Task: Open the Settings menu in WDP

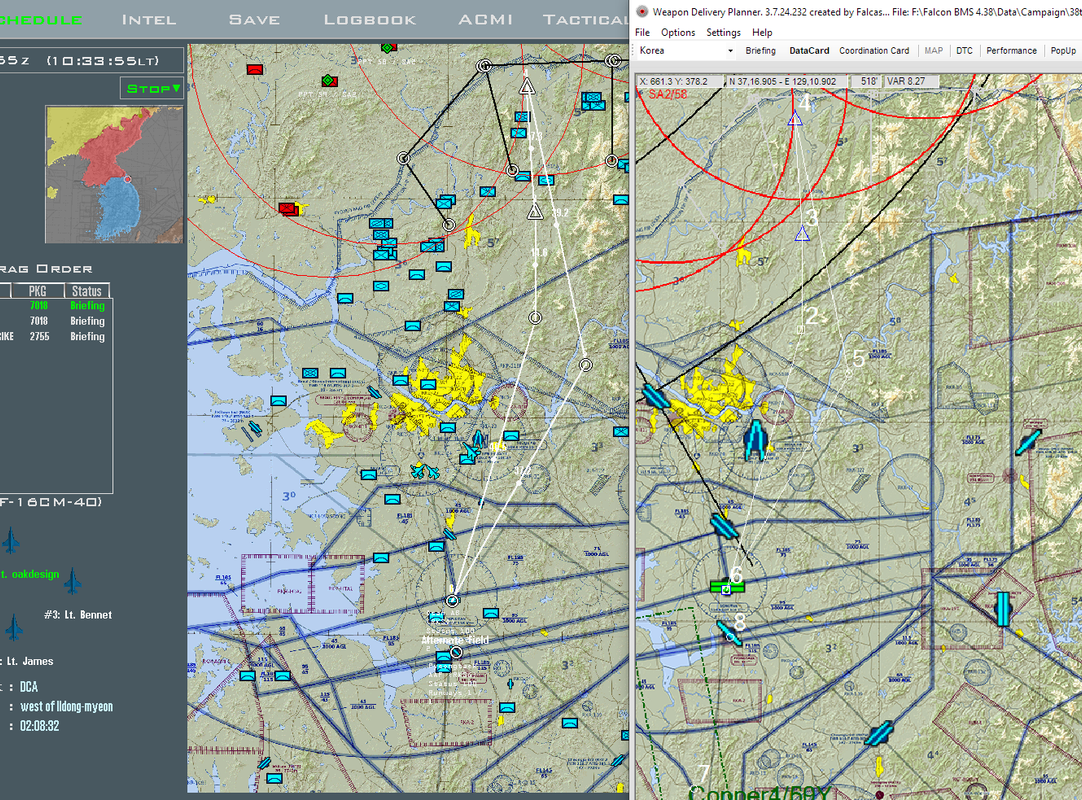Action: coord(723,32)
